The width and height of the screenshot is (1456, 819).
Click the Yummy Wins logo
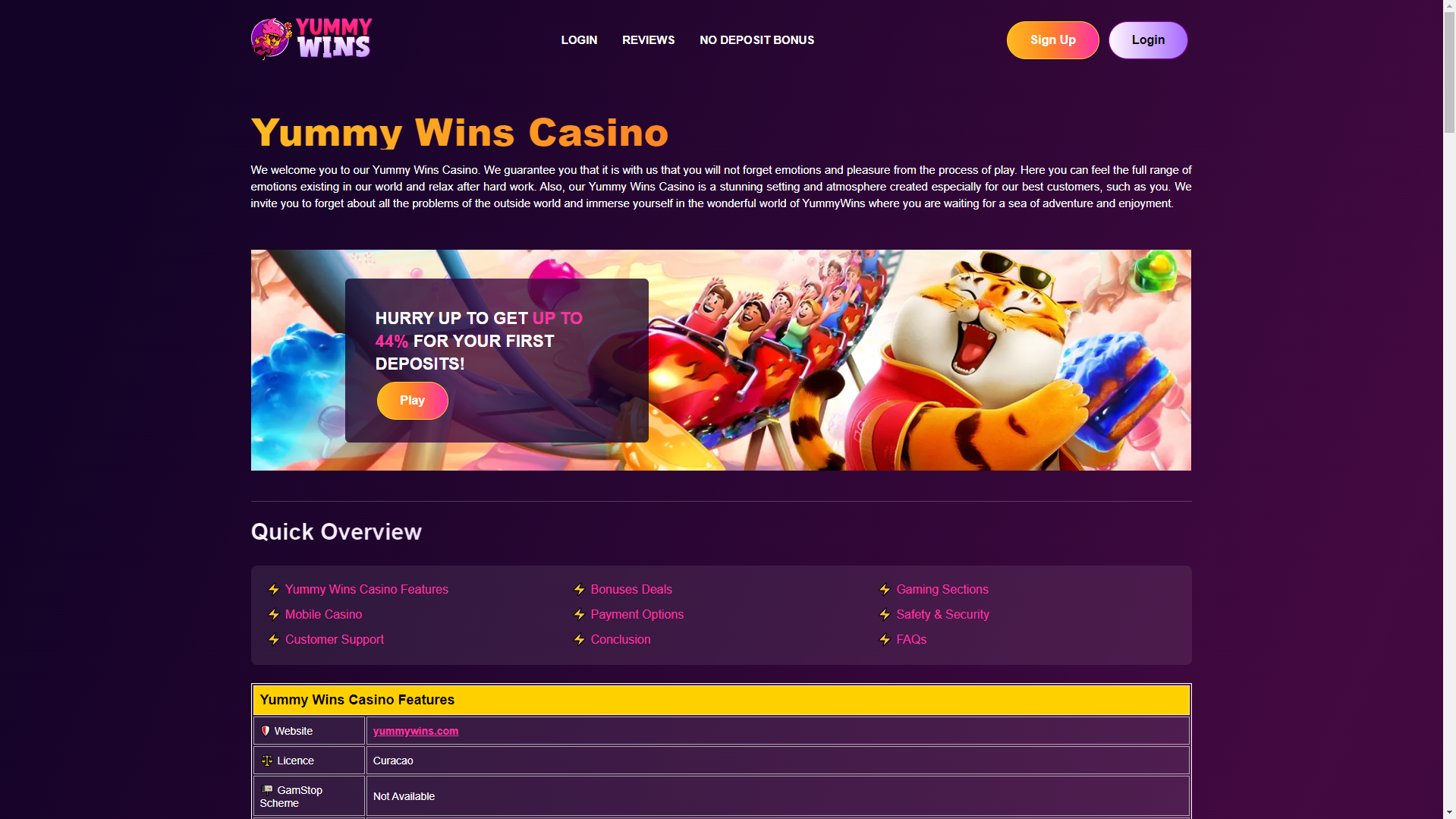tap(311, 39)
